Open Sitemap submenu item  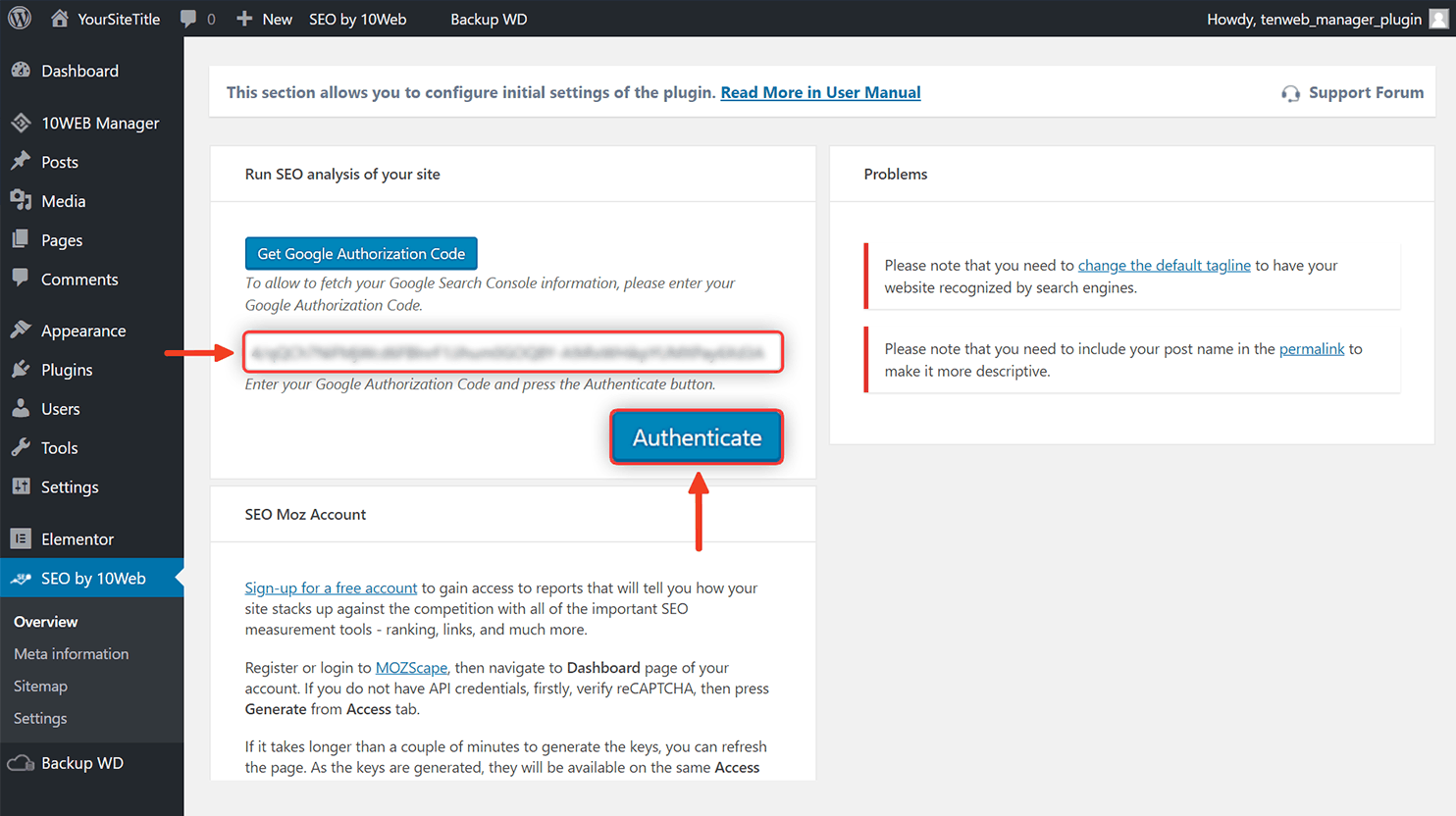pyautogui.click(x=40, y=687)
